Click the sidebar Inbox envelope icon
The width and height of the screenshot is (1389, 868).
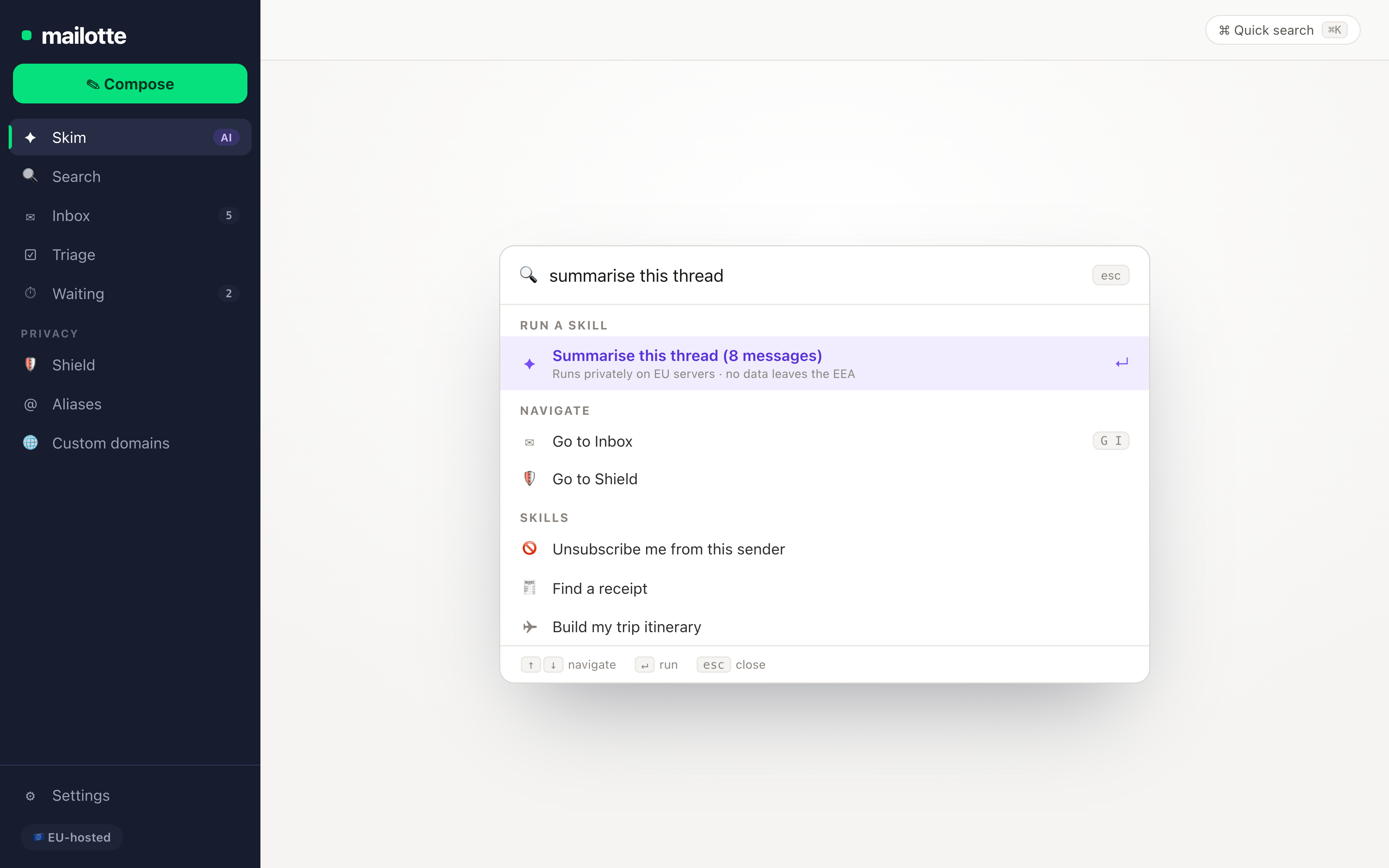pos(30,216)
